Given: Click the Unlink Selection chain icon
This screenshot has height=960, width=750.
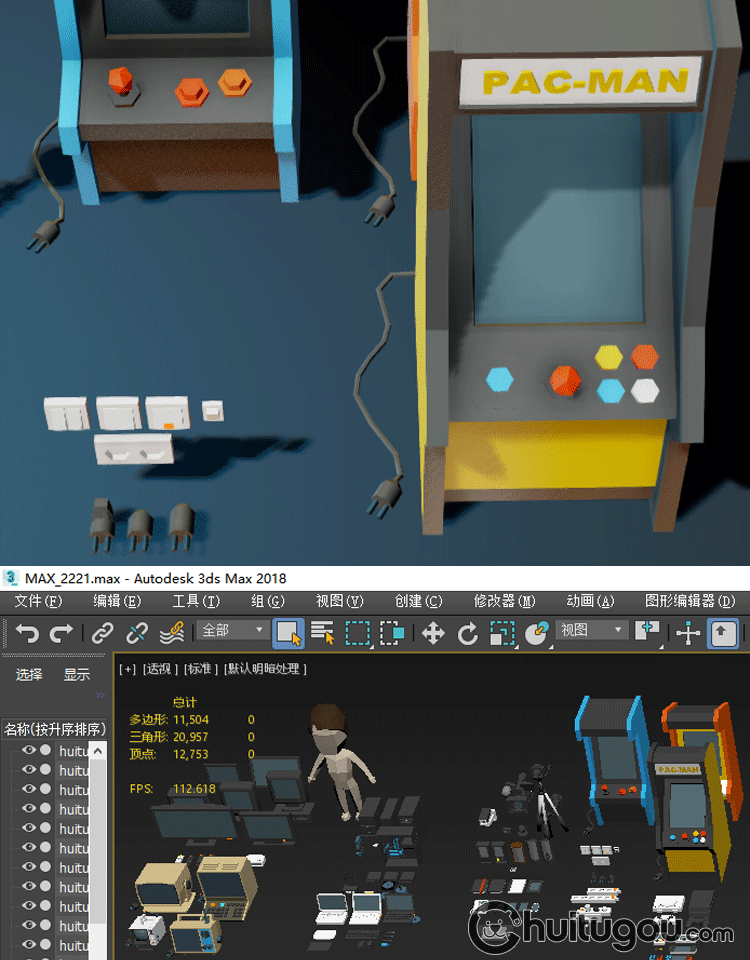Looking at the screenshot, I should click(x=137, y=633).
